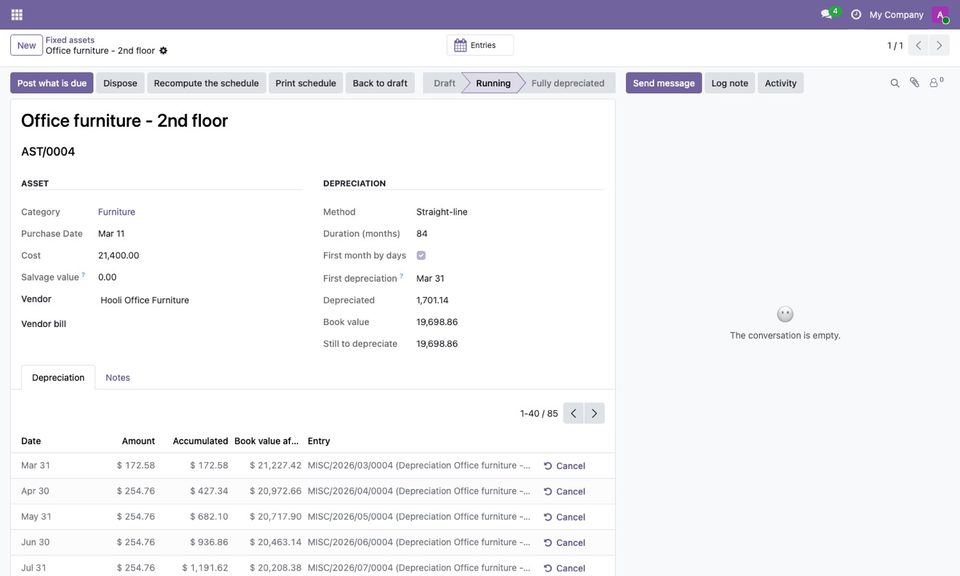Open the activities clock icon
960x576 pixels.
pyautogui.click(x=855, y=14)
